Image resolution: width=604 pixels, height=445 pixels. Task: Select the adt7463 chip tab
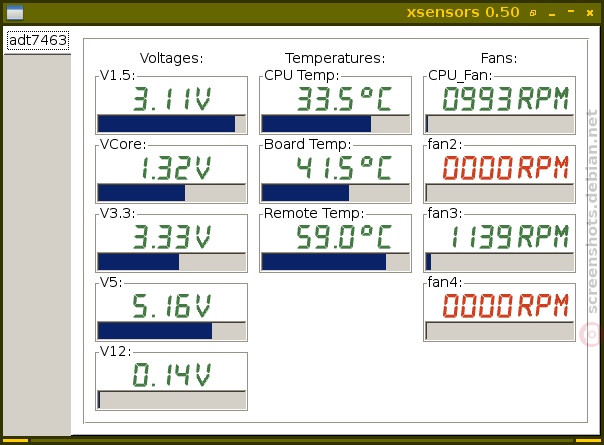pos(38,40)
